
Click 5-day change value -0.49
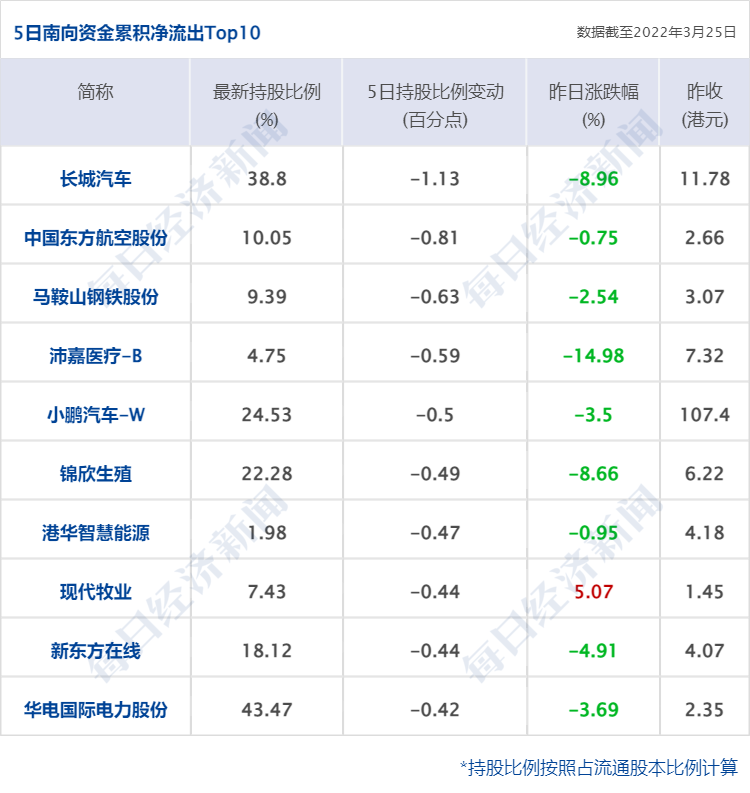coord(435,474)
